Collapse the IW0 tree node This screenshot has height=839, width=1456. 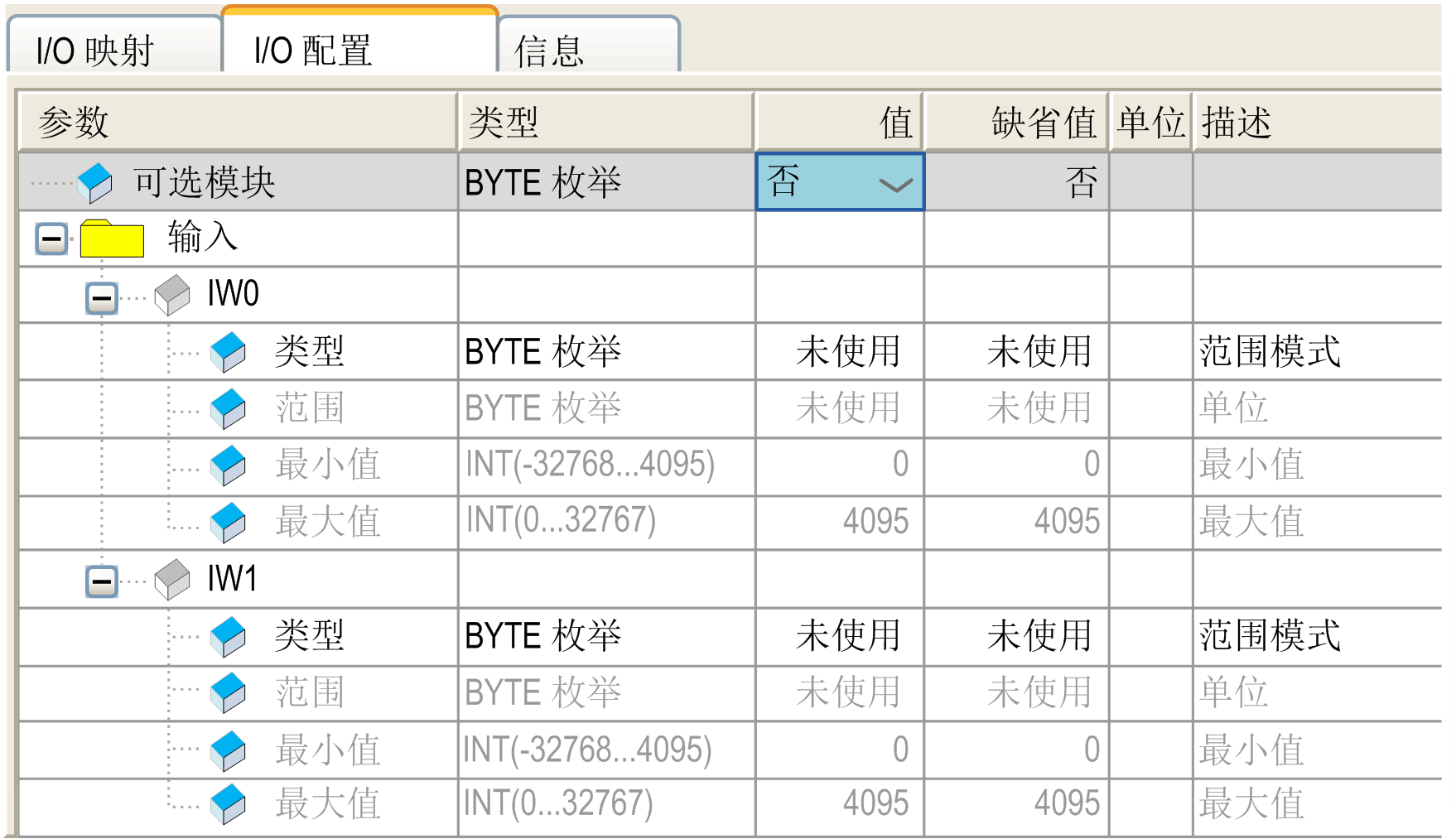[x=102, y=297]
